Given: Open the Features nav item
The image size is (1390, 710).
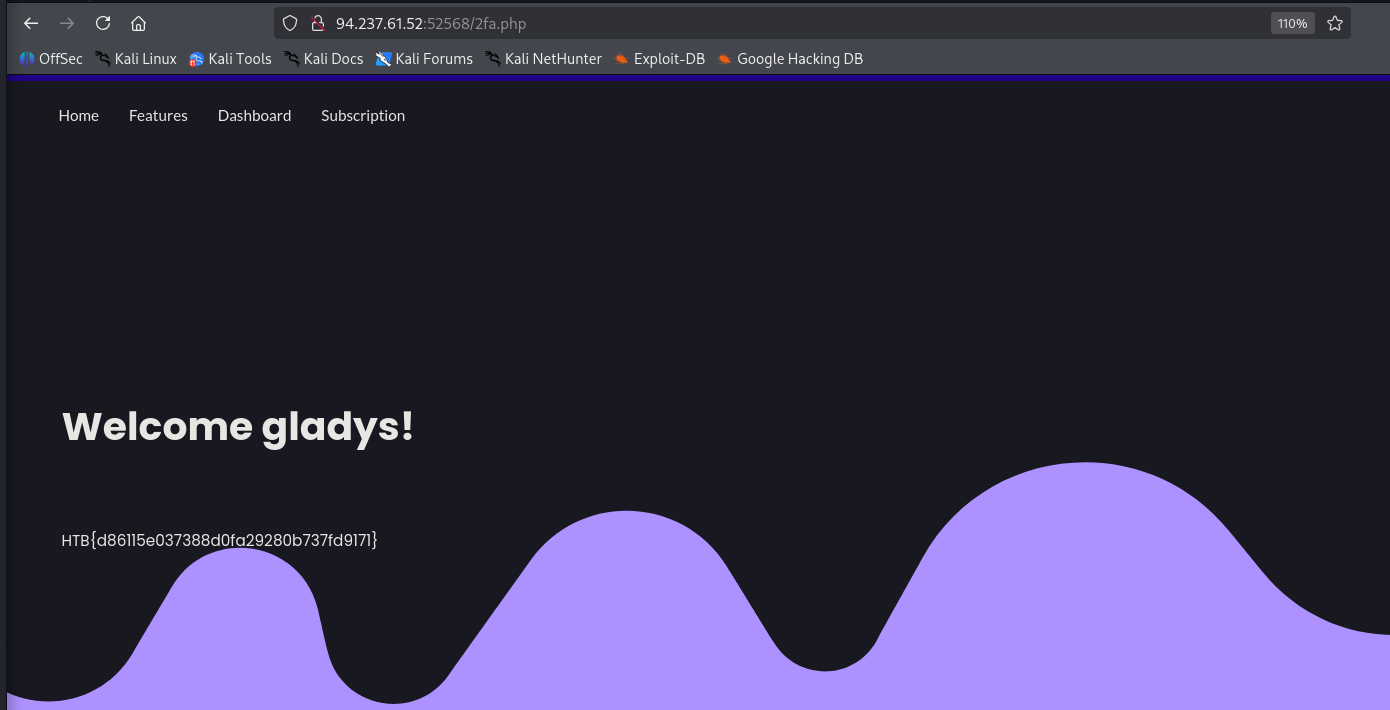Looking at the screenshot, I should tap(158, 116).
